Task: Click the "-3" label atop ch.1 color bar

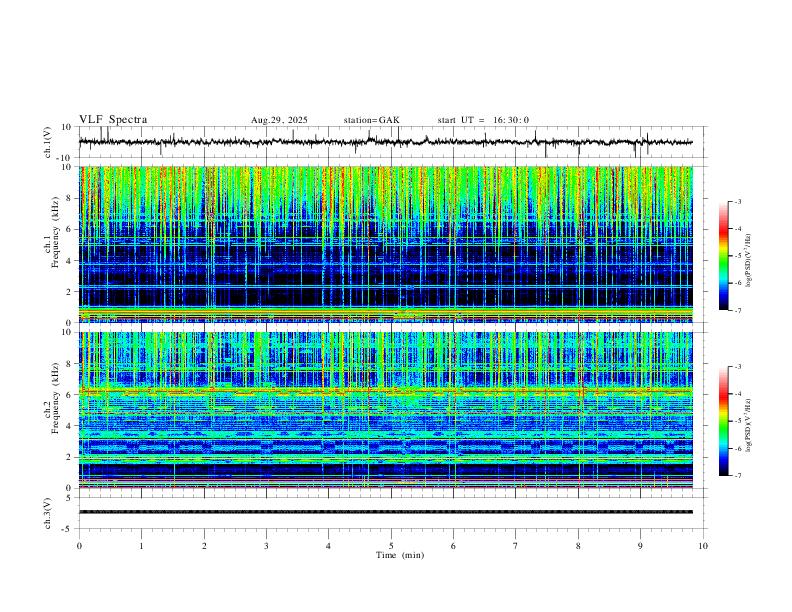Action: click(737, 201)
